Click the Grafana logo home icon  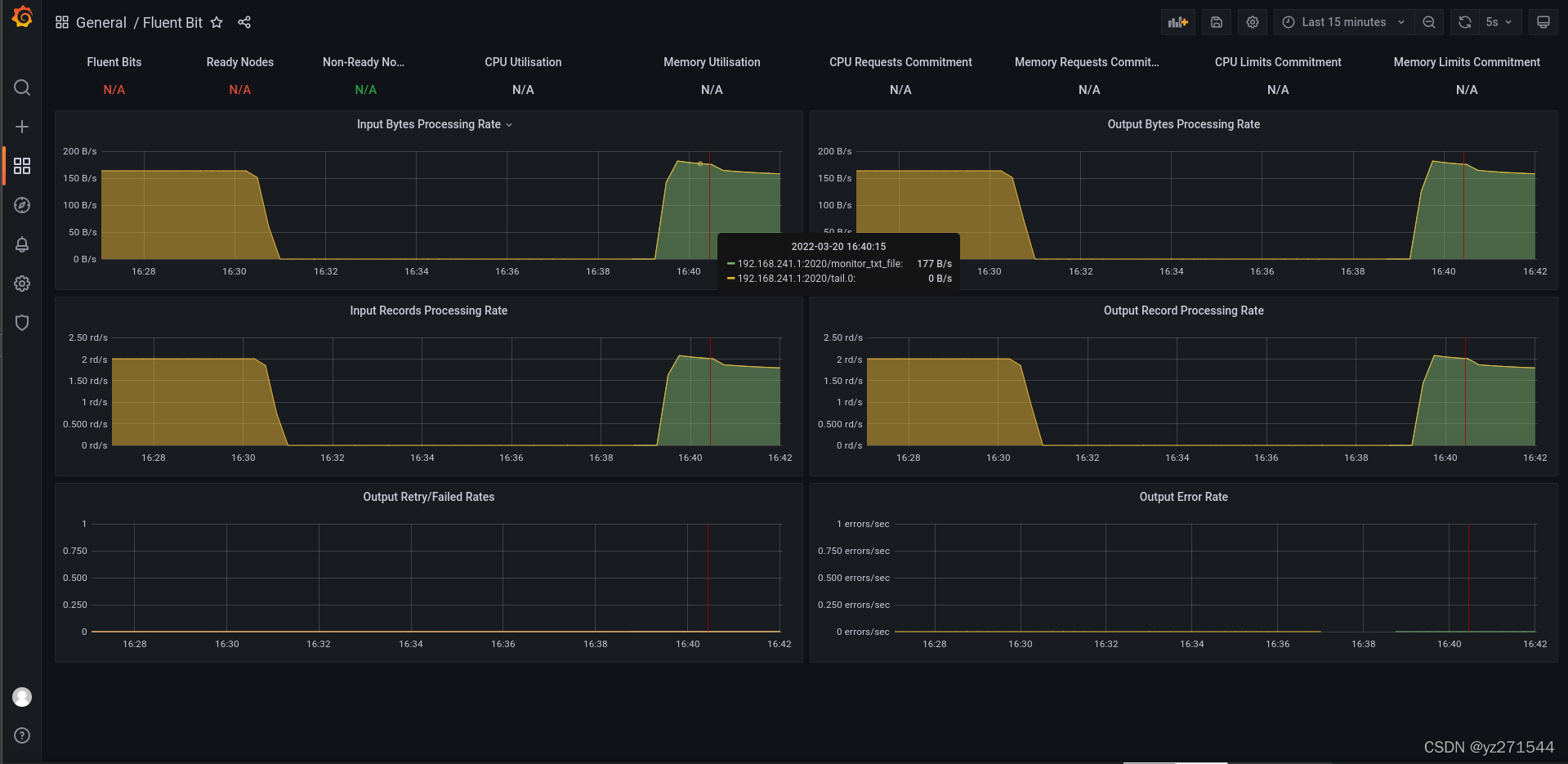tap(22, 17)
